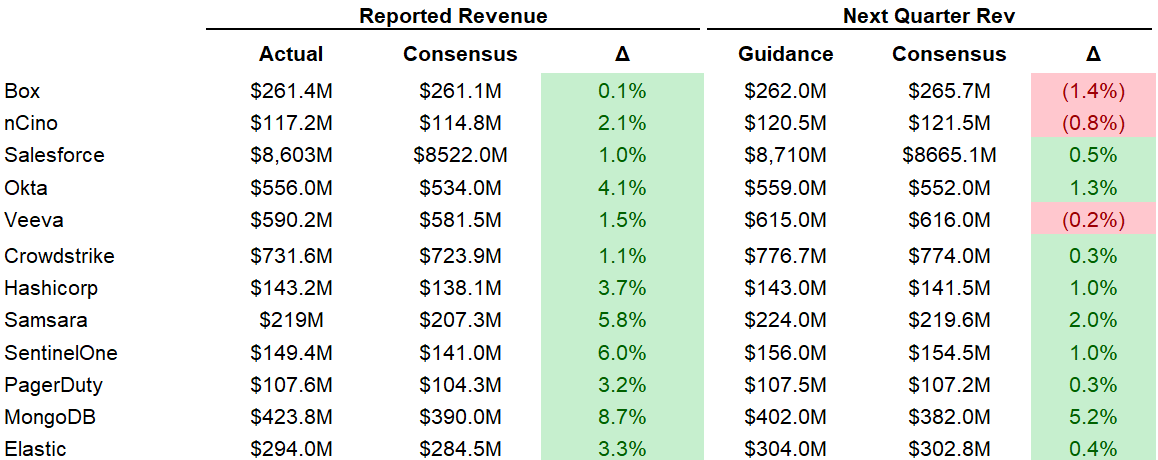Select the SentinelOne row label
Screen dimensions: 1158x460
pyautogui.click(x=61, y=353)
